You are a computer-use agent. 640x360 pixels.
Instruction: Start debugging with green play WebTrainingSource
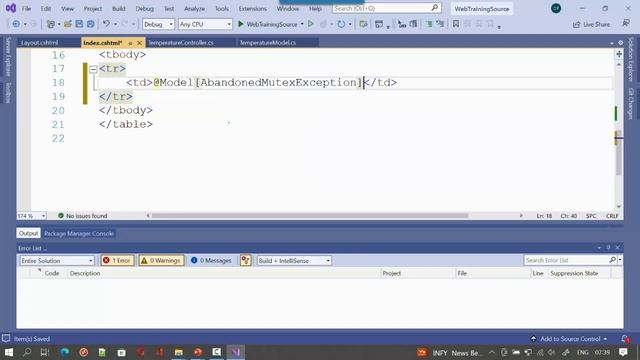click(267, 24)
